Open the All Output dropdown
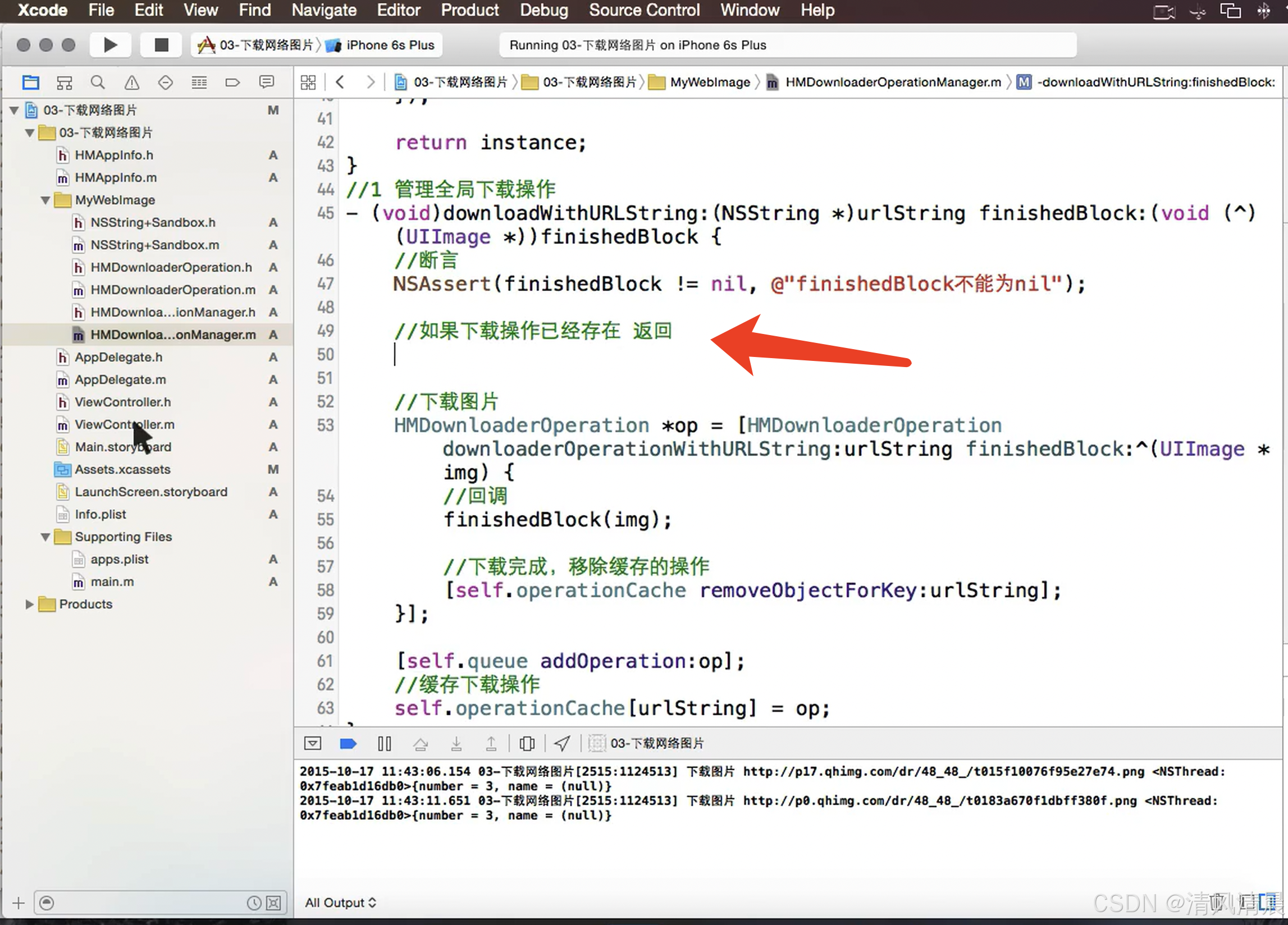The width and height of the screenshot is (1288, 925). pyautogui.click(x=340, y=903)
